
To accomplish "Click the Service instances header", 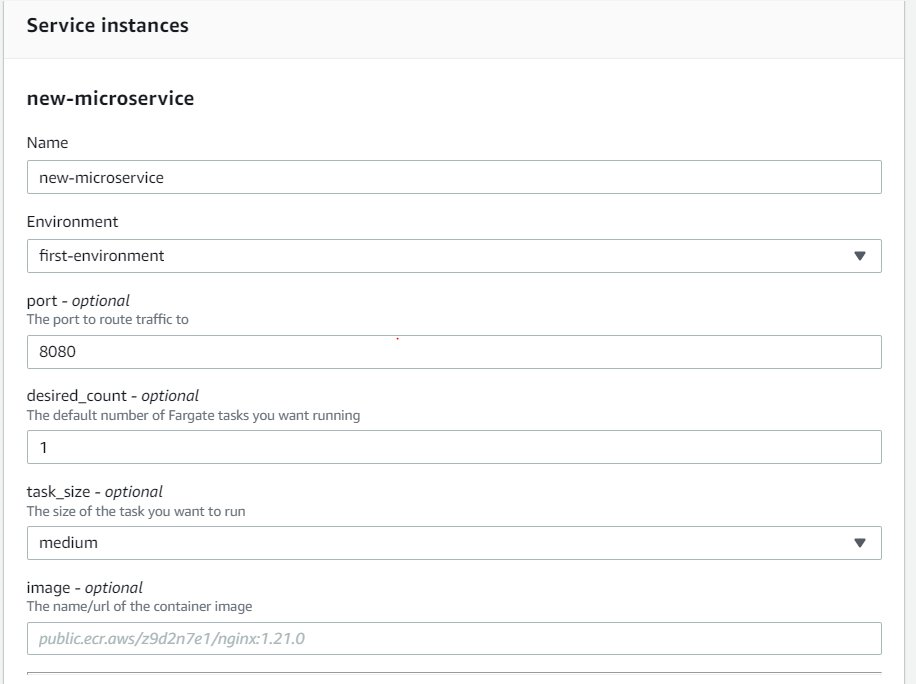I will pyautogui.click(x=108, y=25).
